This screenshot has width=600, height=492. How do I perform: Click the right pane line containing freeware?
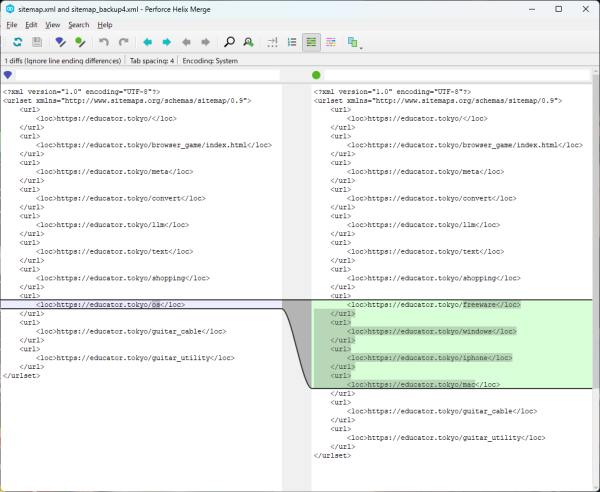[434, 305]
